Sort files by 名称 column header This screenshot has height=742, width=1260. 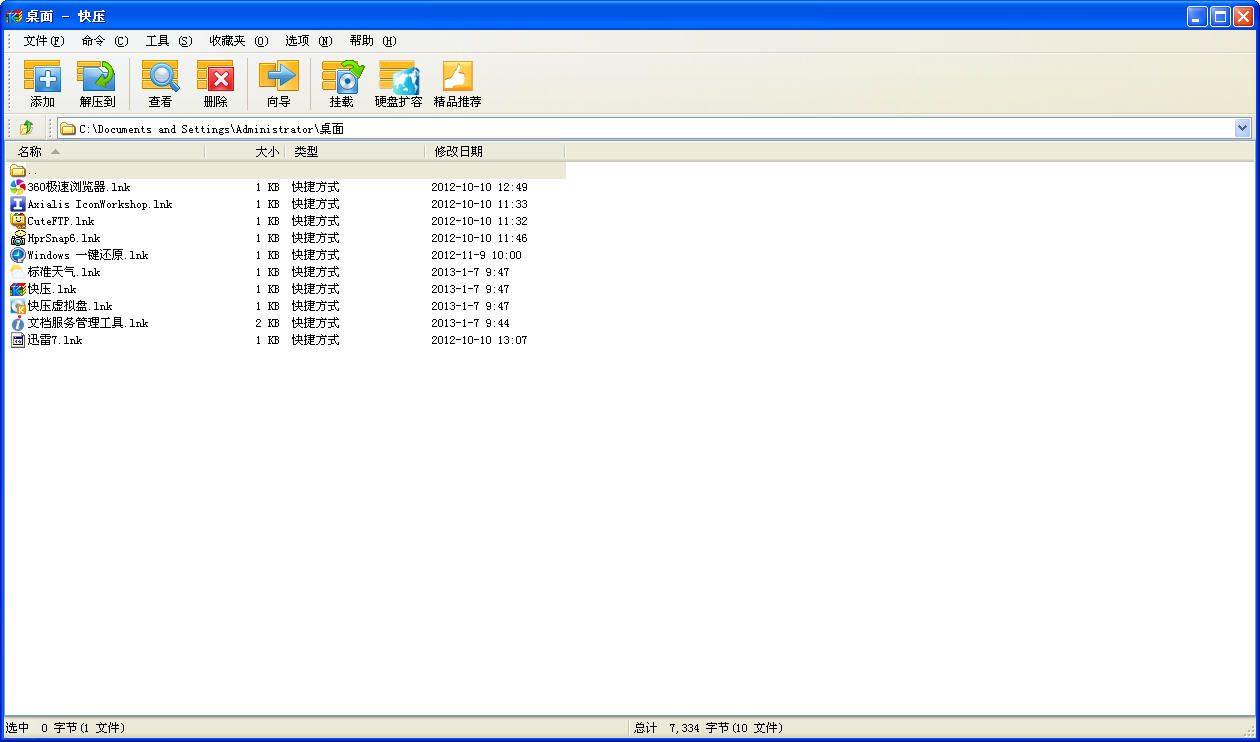[30, 152]
